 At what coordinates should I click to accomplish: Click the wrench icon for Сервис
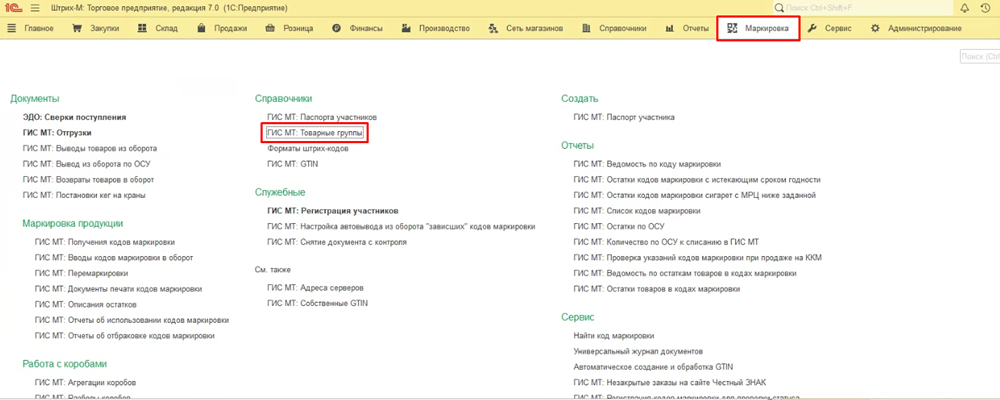(811, 28)
